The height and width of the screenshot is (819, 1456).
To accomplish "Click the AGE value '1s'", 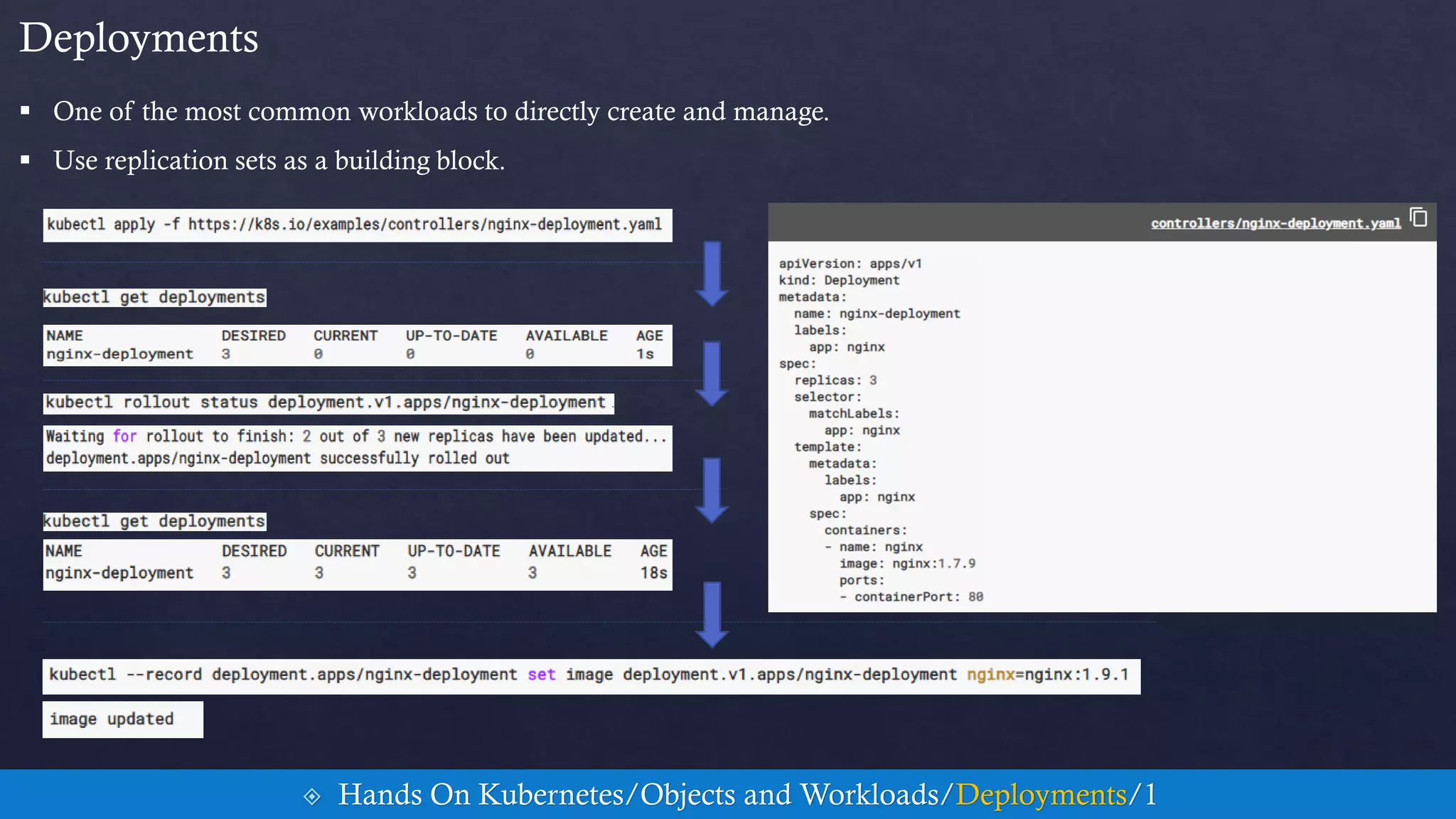I will tap(645, 354).
